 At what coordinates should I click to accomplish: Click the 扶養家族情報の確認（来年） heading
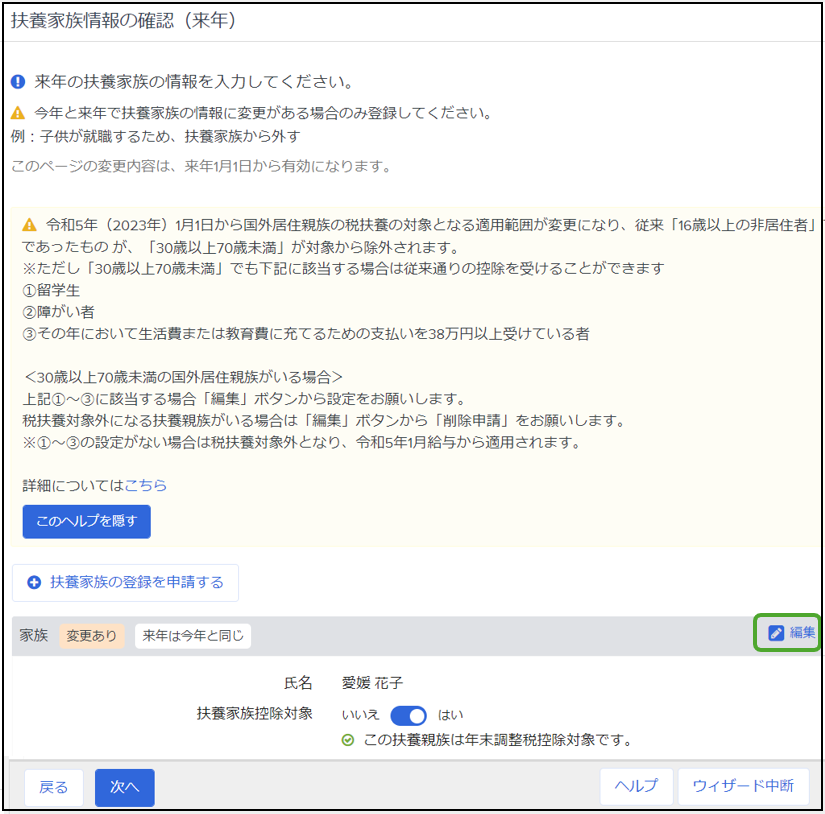124,21
